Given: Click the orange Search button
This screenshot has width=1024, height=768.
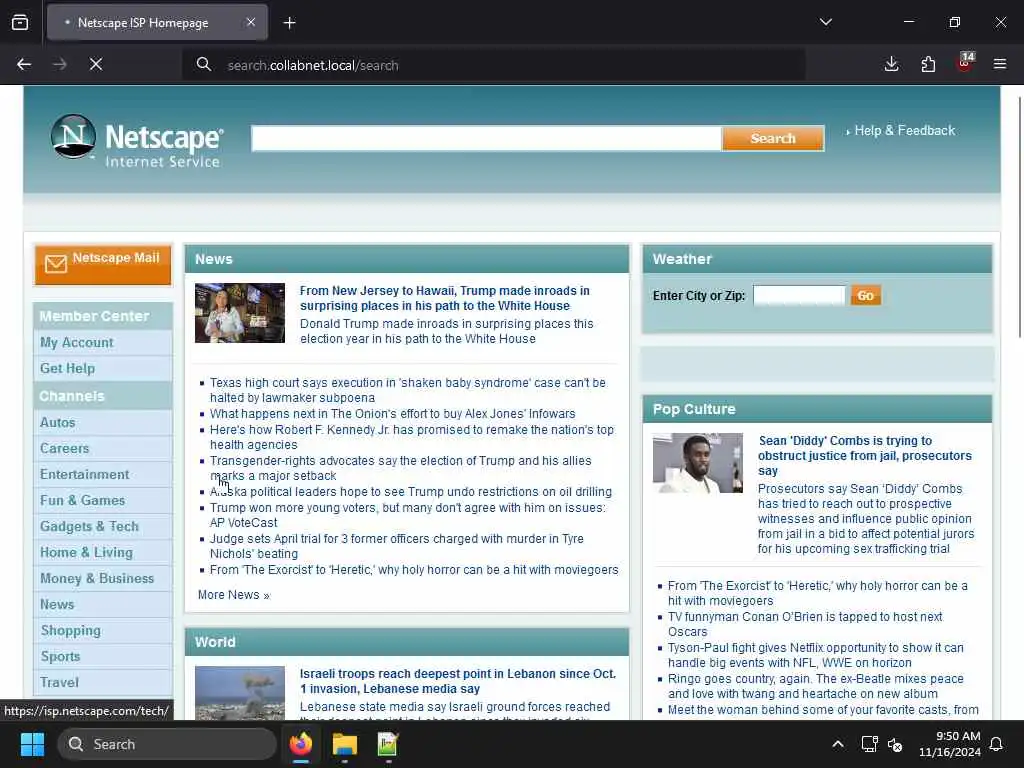Looking at the screenshot, I should click(773, 138).
